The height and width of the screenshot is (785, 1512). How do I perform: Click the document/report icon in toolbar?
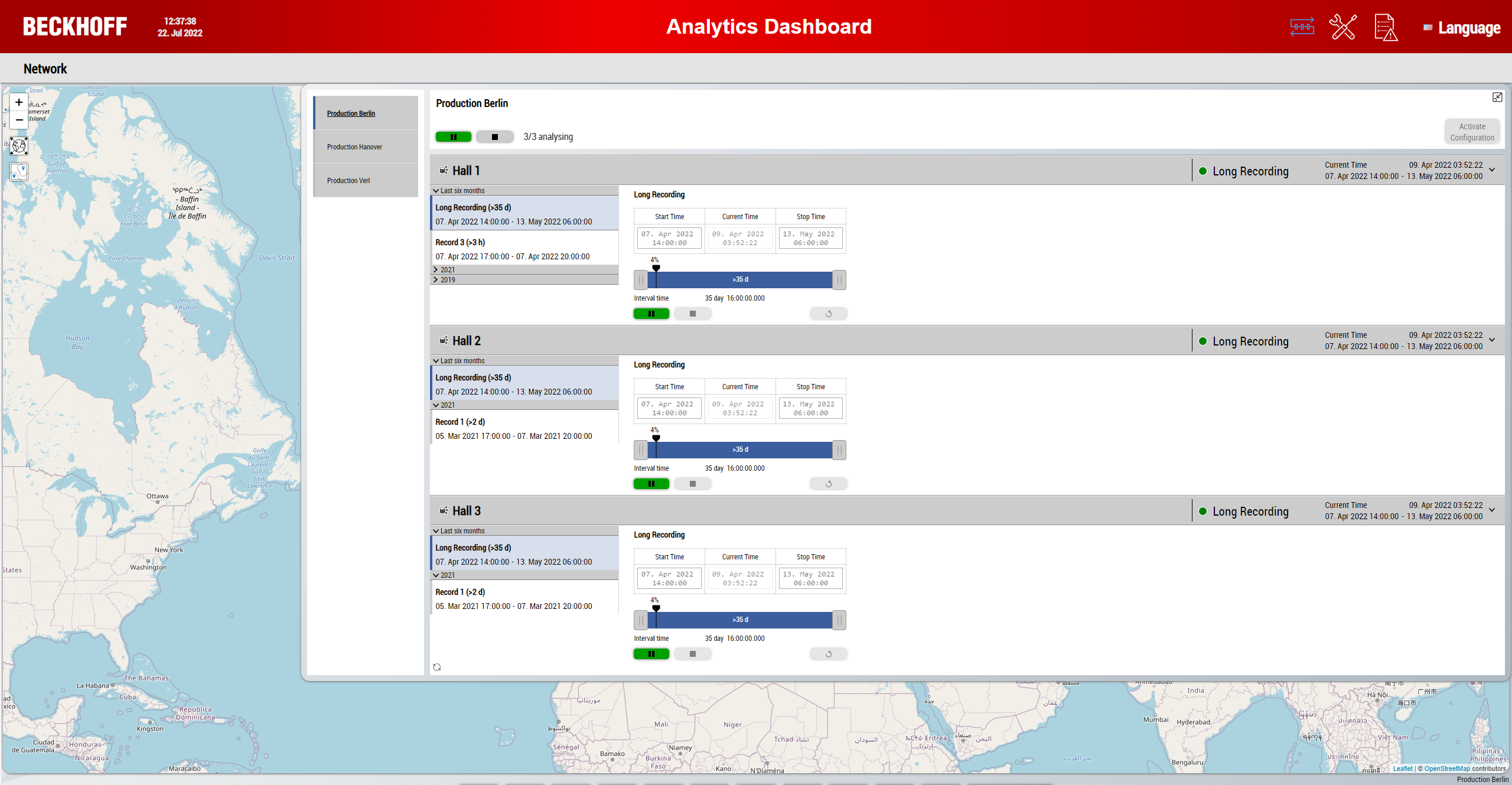click(x=1385, y=27)
